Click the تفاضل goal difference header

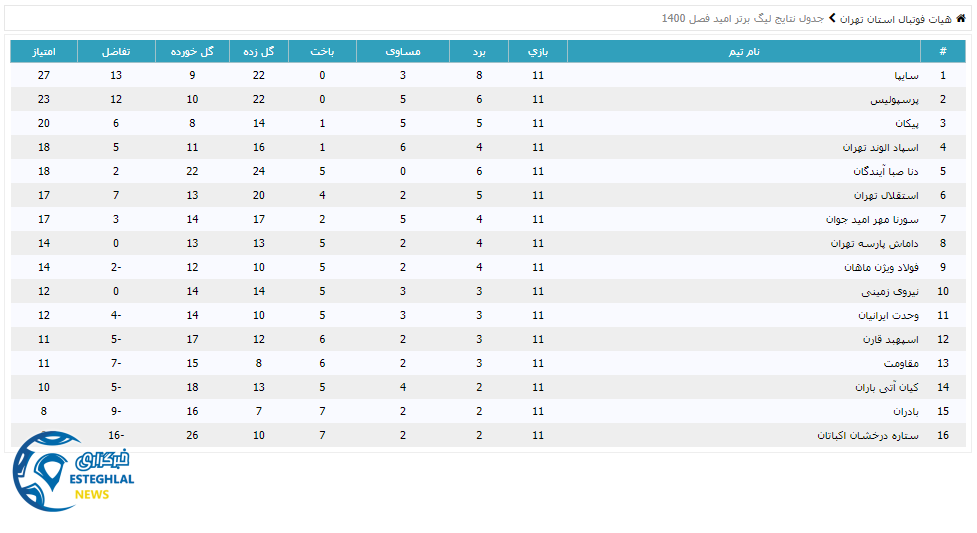116,51
